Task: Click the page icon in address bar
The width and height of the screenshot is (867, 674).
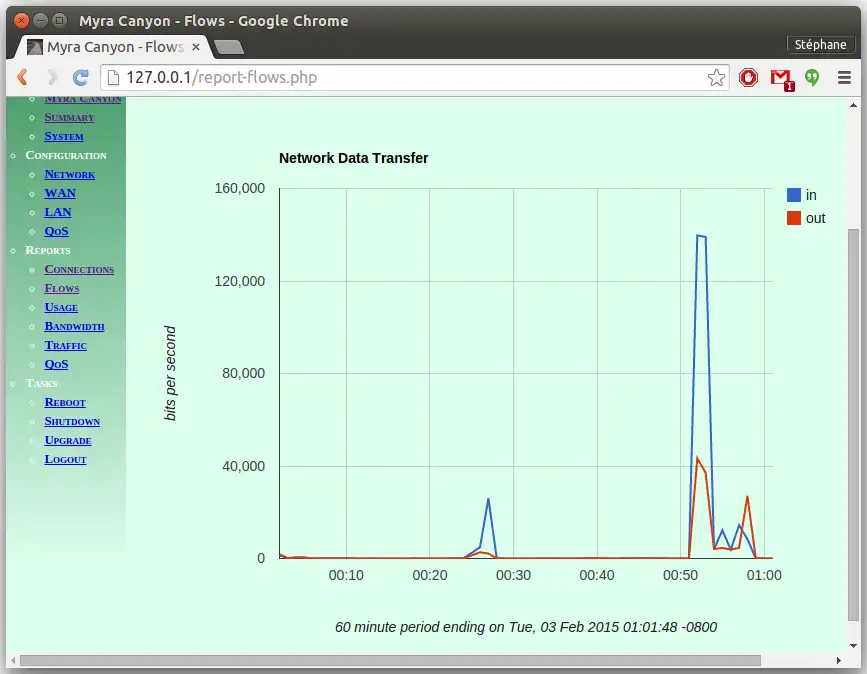Action: [113, 77]
